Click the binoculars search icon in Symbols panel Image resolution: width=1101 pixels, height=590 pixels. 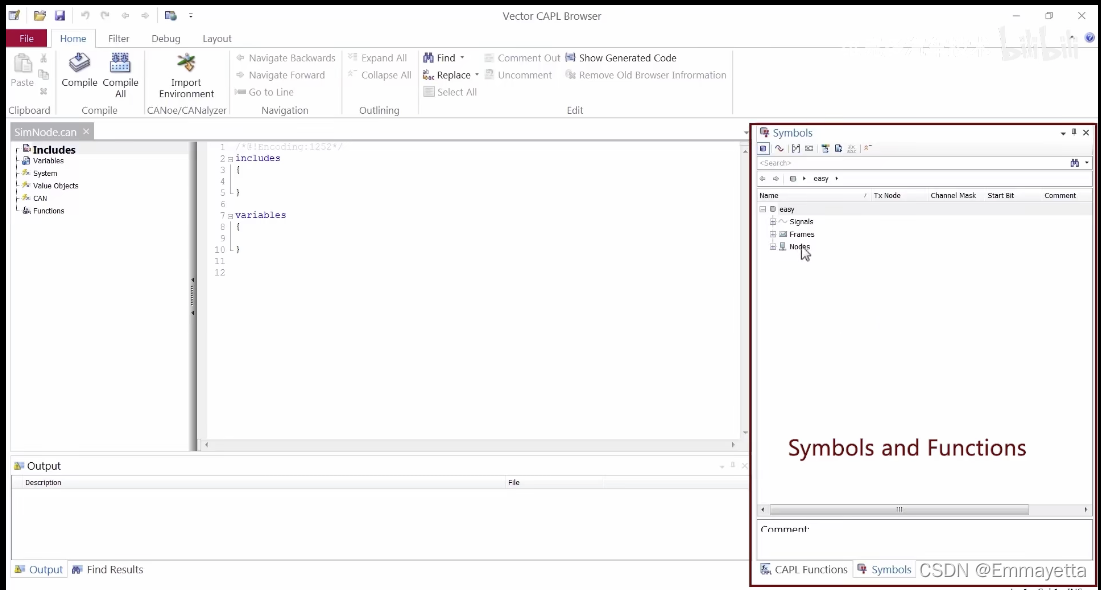click(1074, 163)
